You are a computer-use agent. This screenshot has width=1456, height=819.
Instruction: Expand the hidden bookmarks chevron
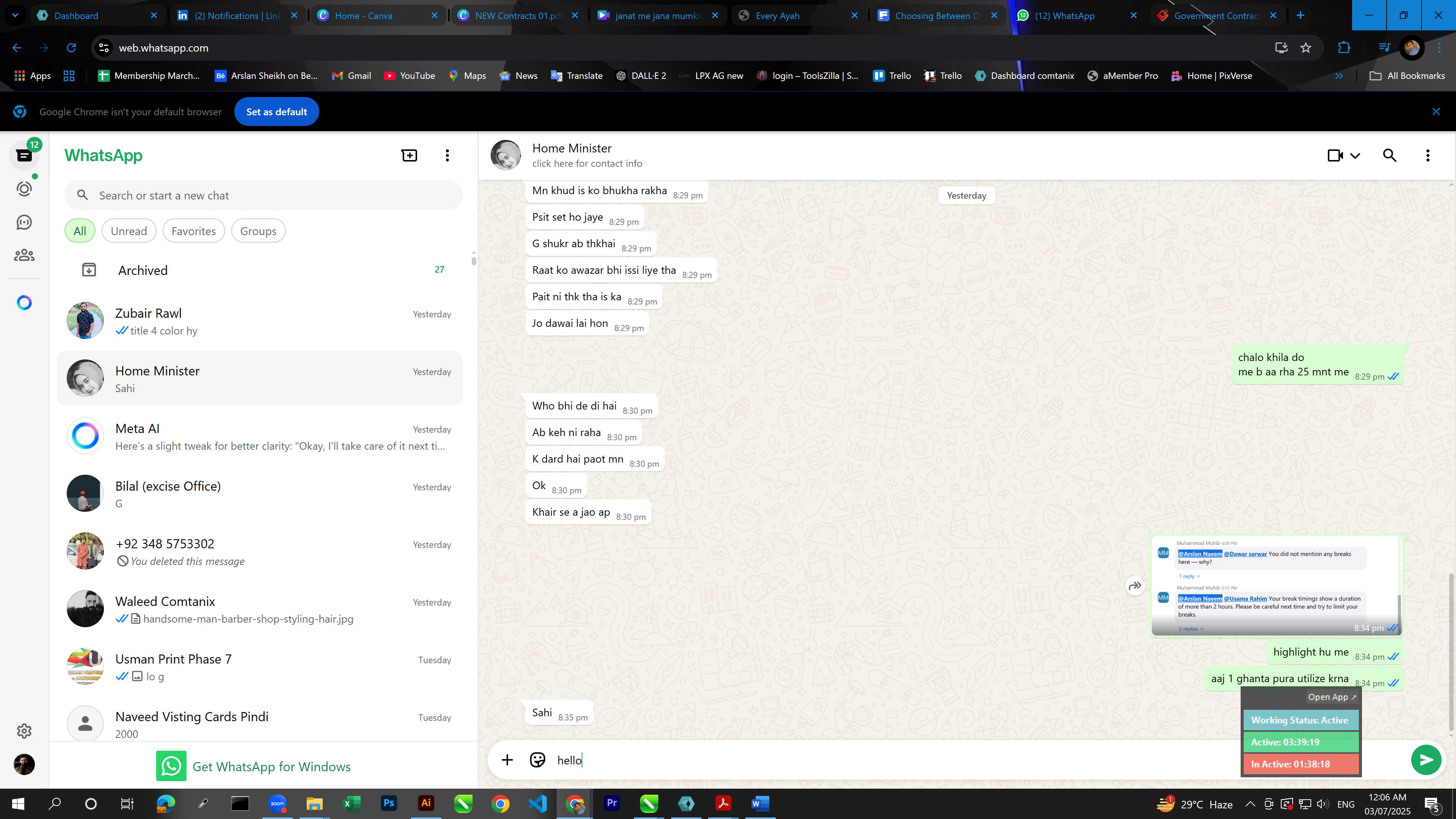pyautogui.click(x=1338, y=76)
